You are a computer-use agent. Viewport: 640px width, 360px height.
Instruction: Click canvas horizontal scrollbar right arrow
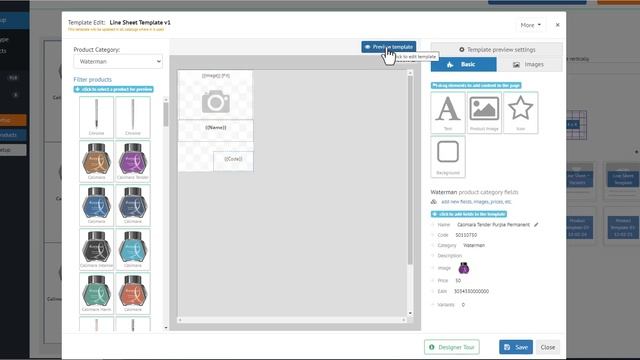tap(403, 320)
